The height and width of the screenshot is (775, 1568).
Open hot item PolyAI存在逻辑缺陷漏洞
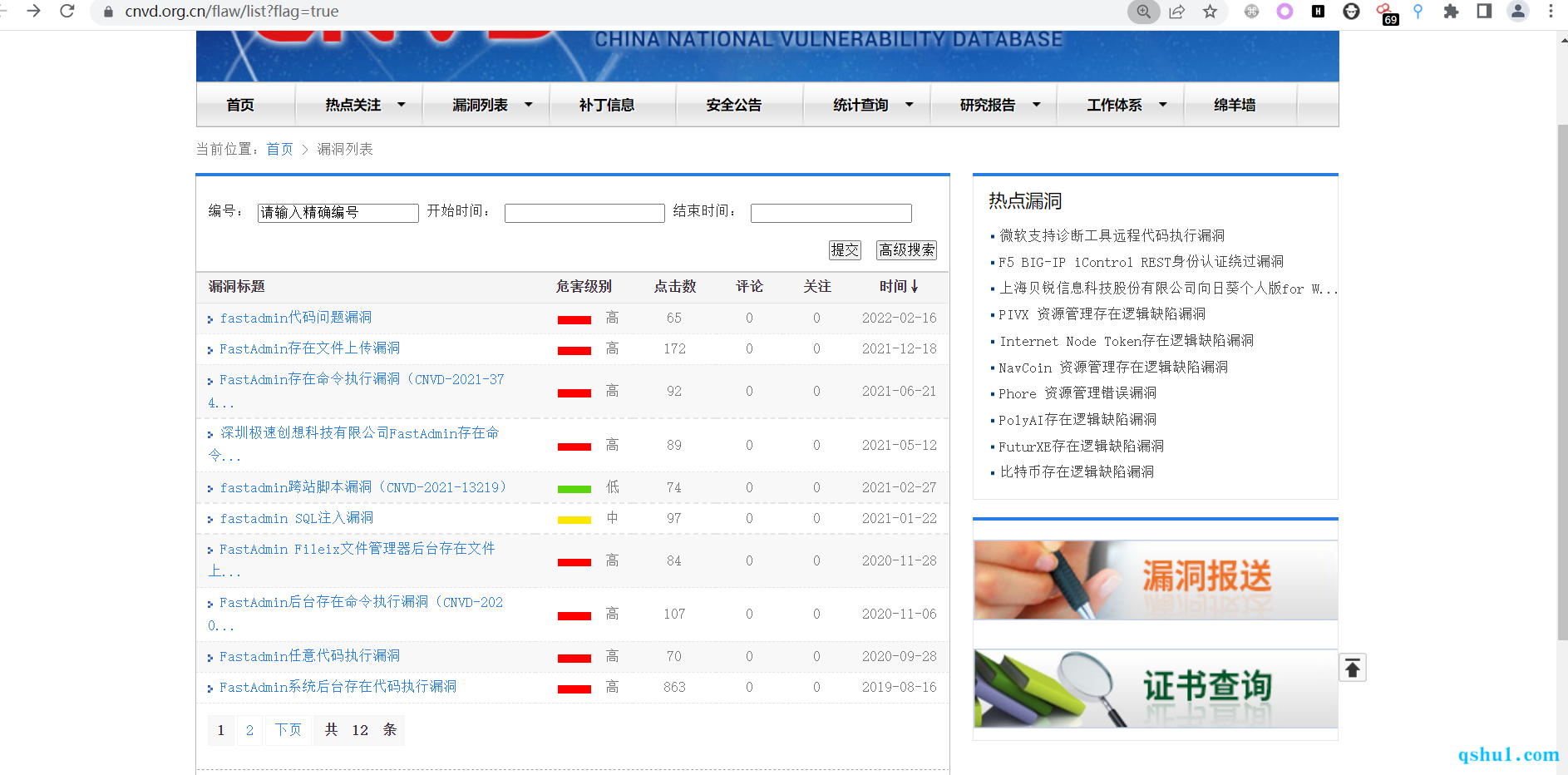pos(1077,420)
